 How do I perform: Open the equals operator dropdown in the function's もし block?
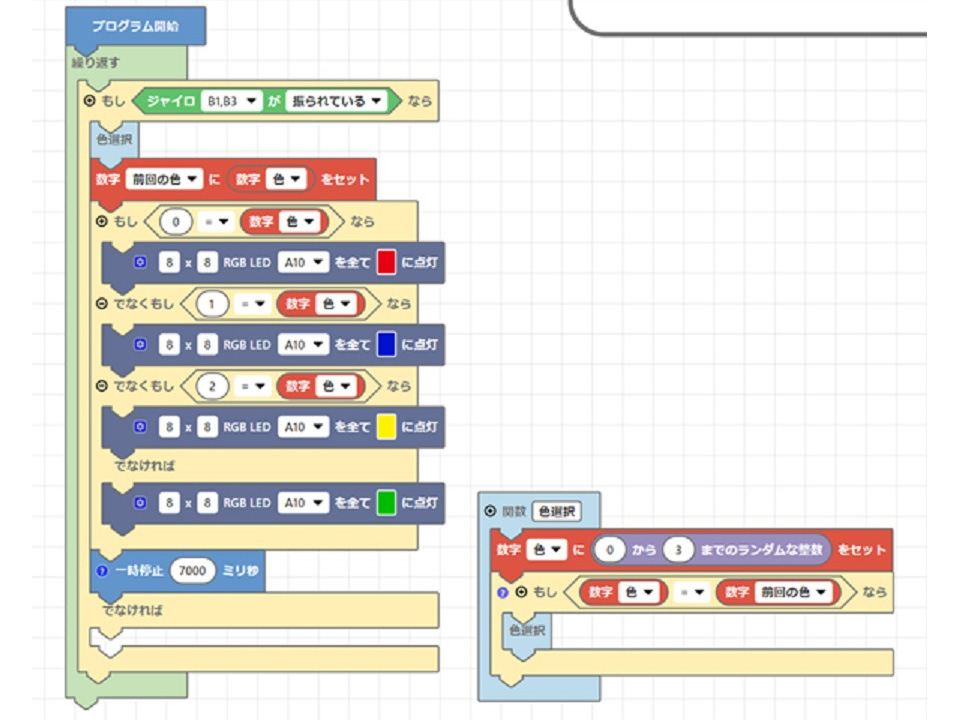(691, 592)
